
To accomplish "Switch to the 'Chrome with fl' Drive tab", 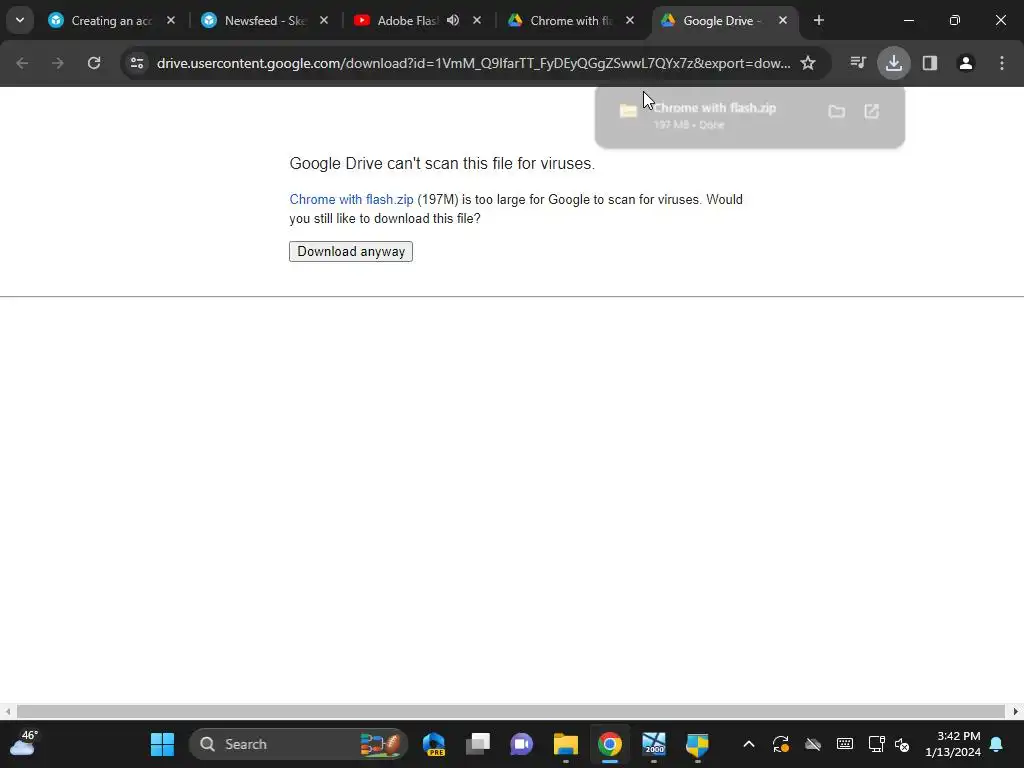I will [569, 20].
